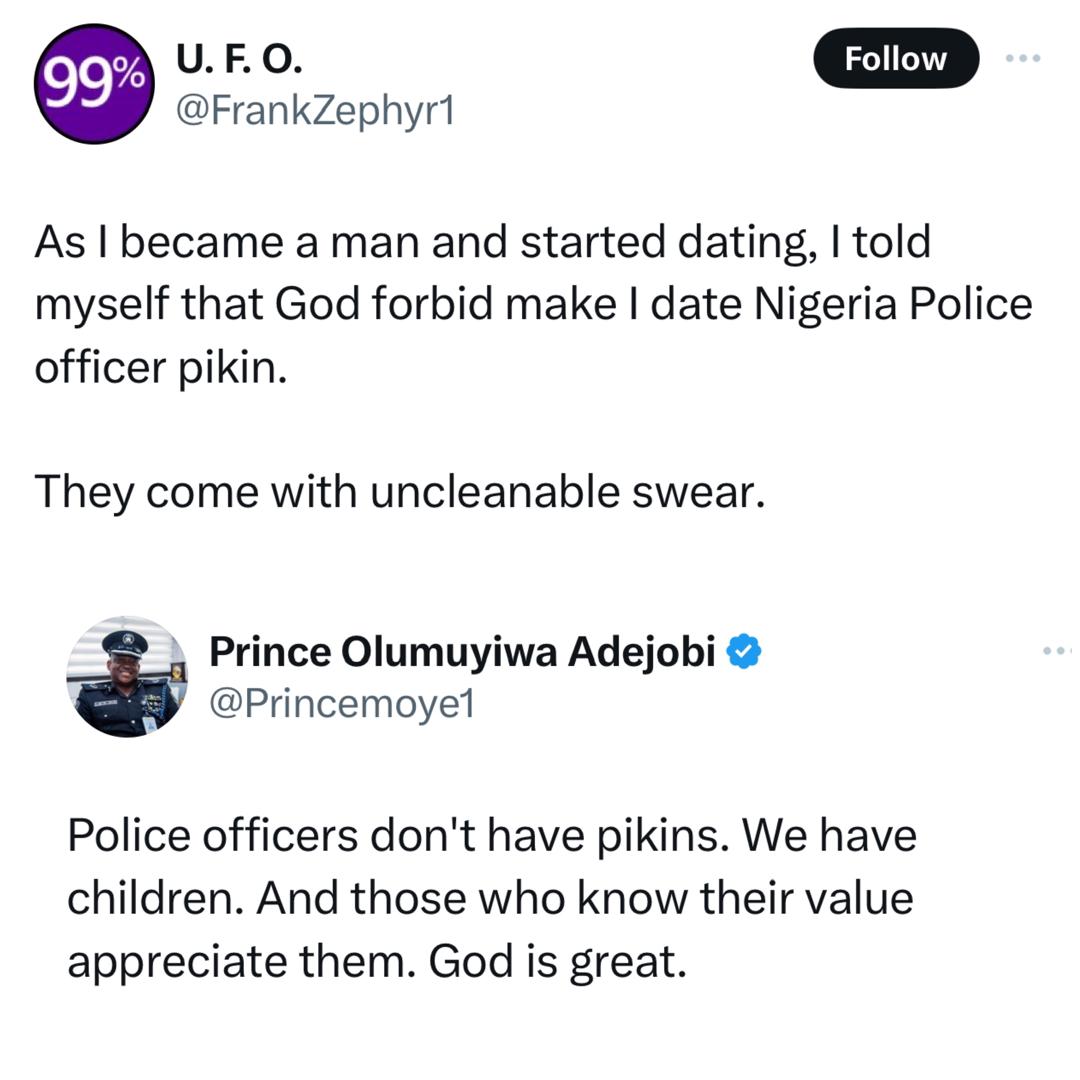This screenshot has width=1080, height=1080.
Task: Click the line starting "As I became a man"
Action: [x=482, y=242]
